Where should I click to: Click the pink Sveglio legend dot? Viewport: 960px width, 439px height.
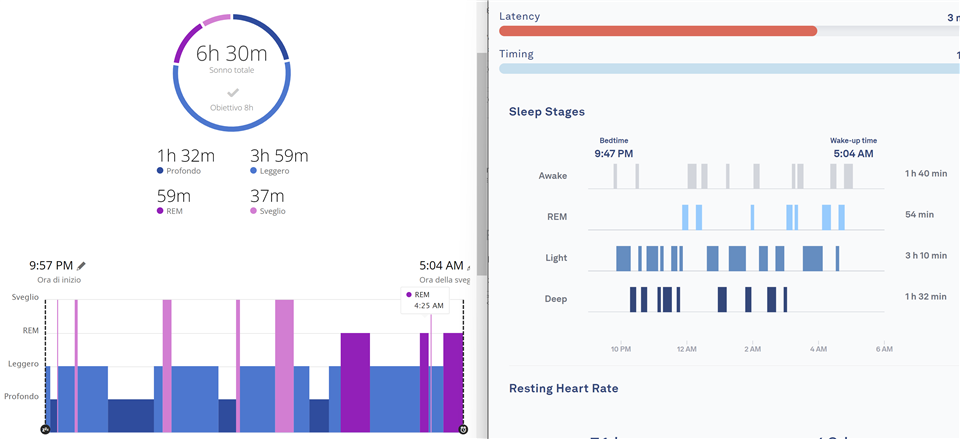(x=253, y=211)
